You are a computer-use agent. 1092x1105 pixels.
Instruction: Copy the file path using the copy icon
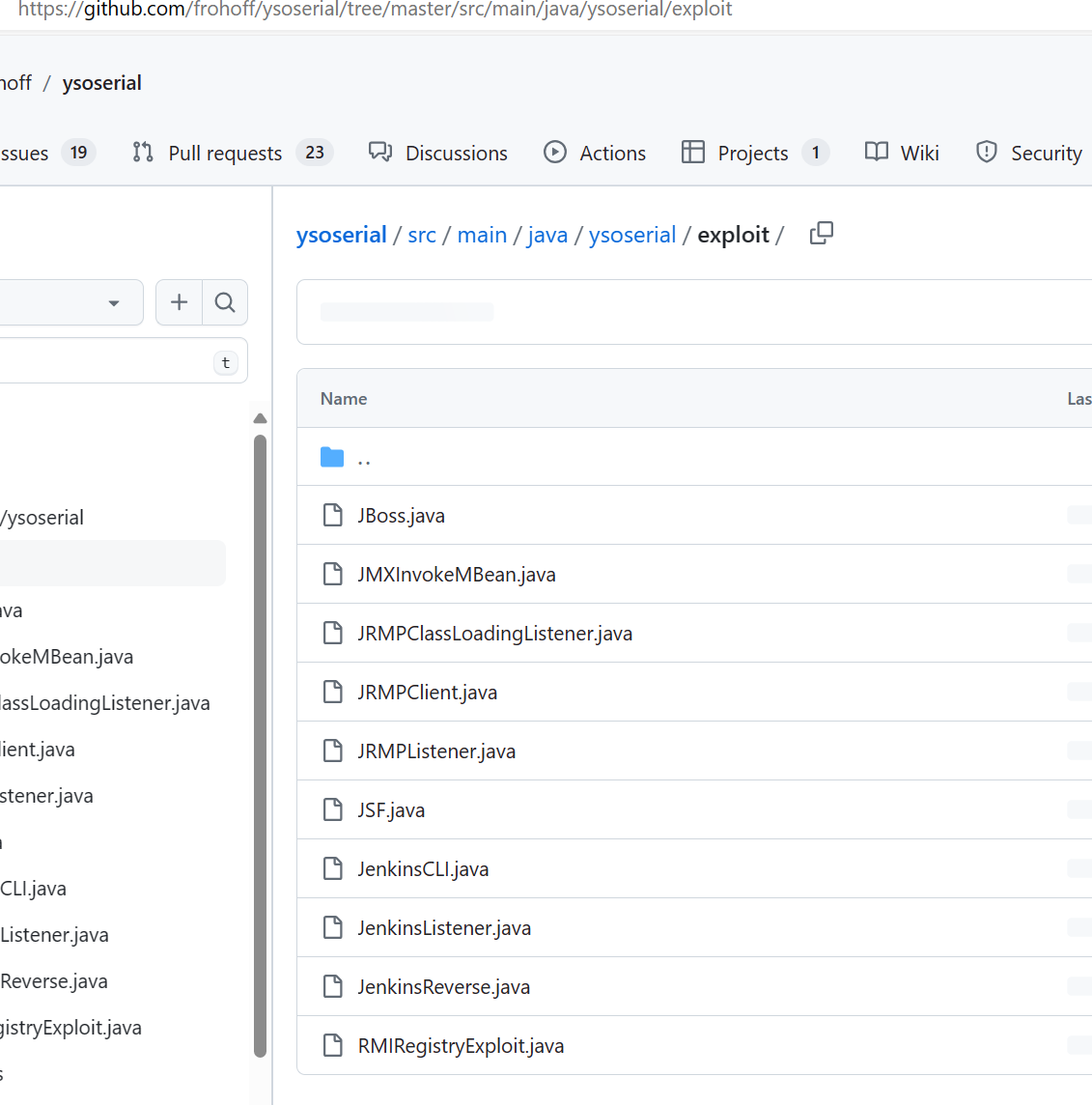pos(821,234)
